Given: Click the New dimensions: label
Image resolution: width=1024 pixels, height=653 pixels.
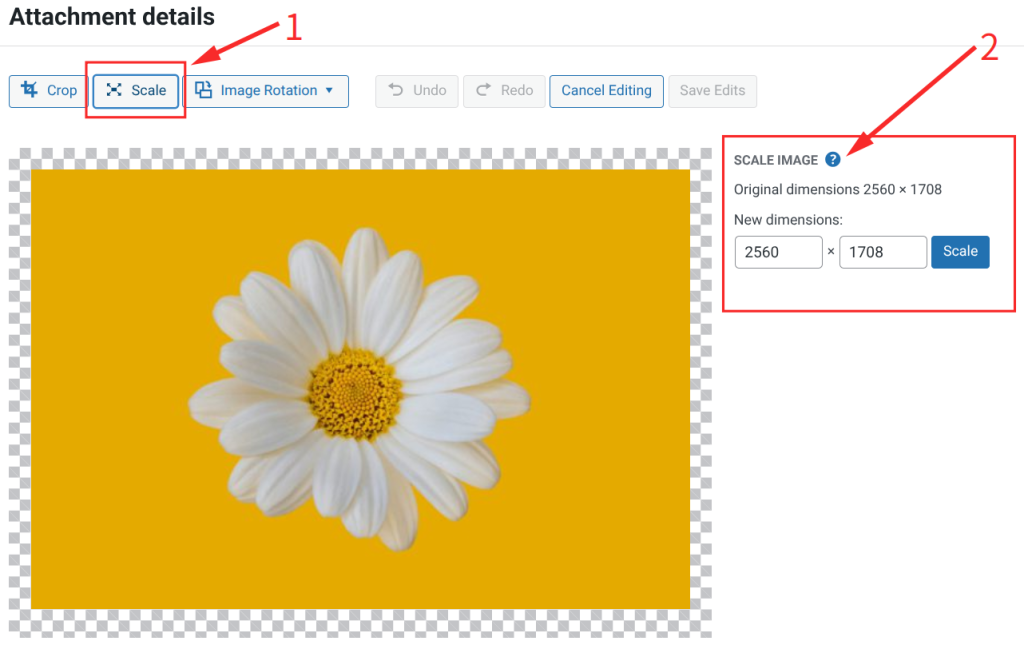Looking at the screenshot, I should [788, 220].
